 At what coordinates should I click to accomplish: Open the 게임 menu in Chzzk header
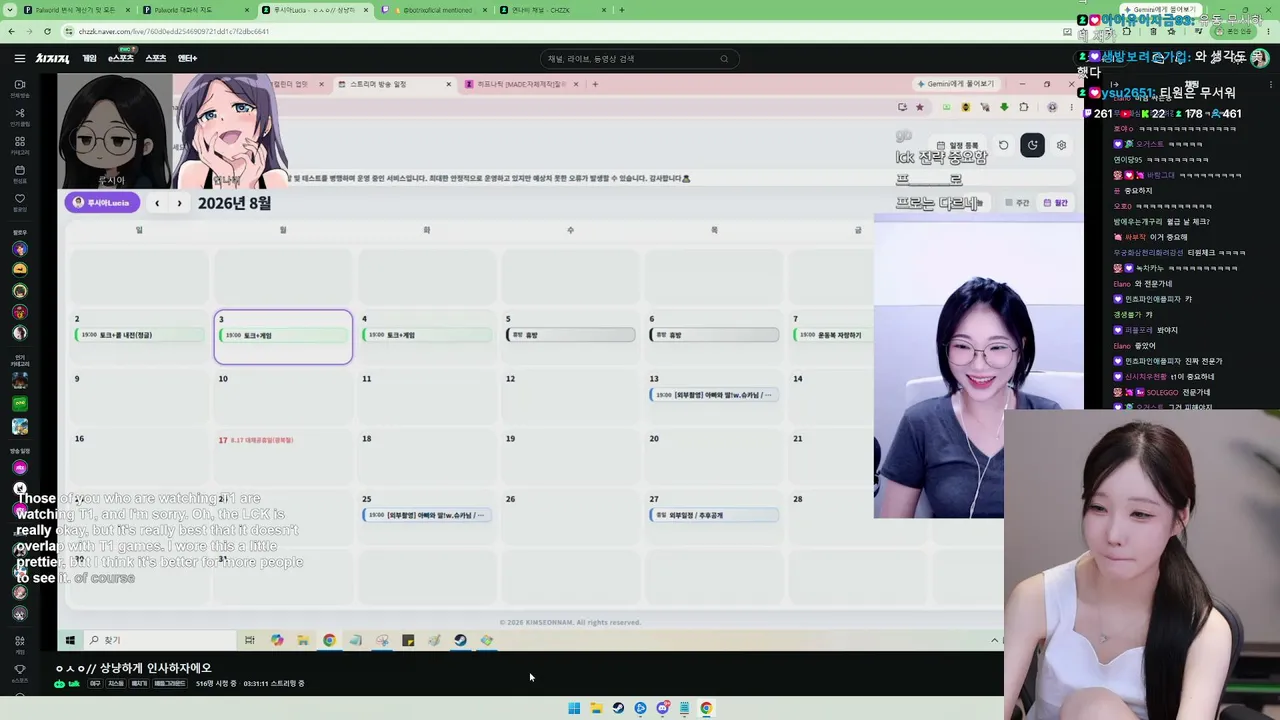pos(89,59)
